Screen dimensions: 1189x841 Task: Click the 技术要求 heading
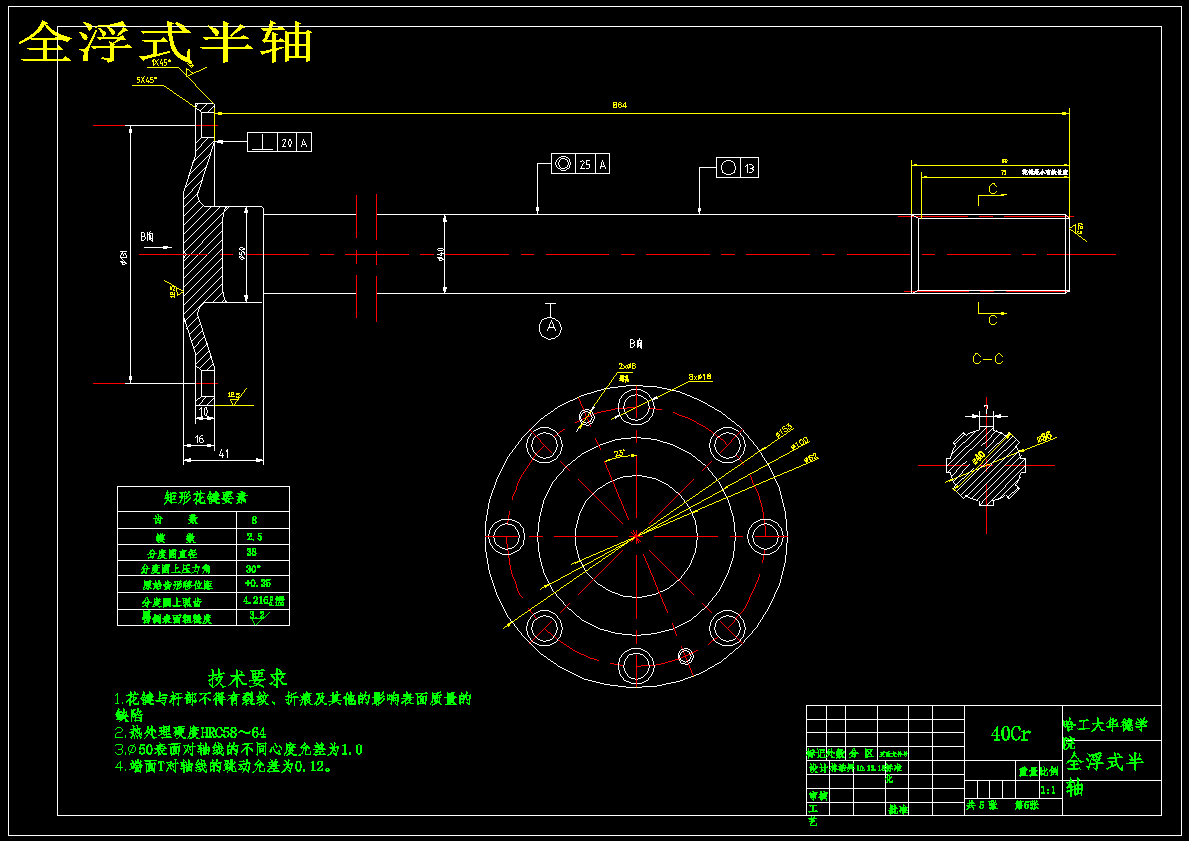248,678
